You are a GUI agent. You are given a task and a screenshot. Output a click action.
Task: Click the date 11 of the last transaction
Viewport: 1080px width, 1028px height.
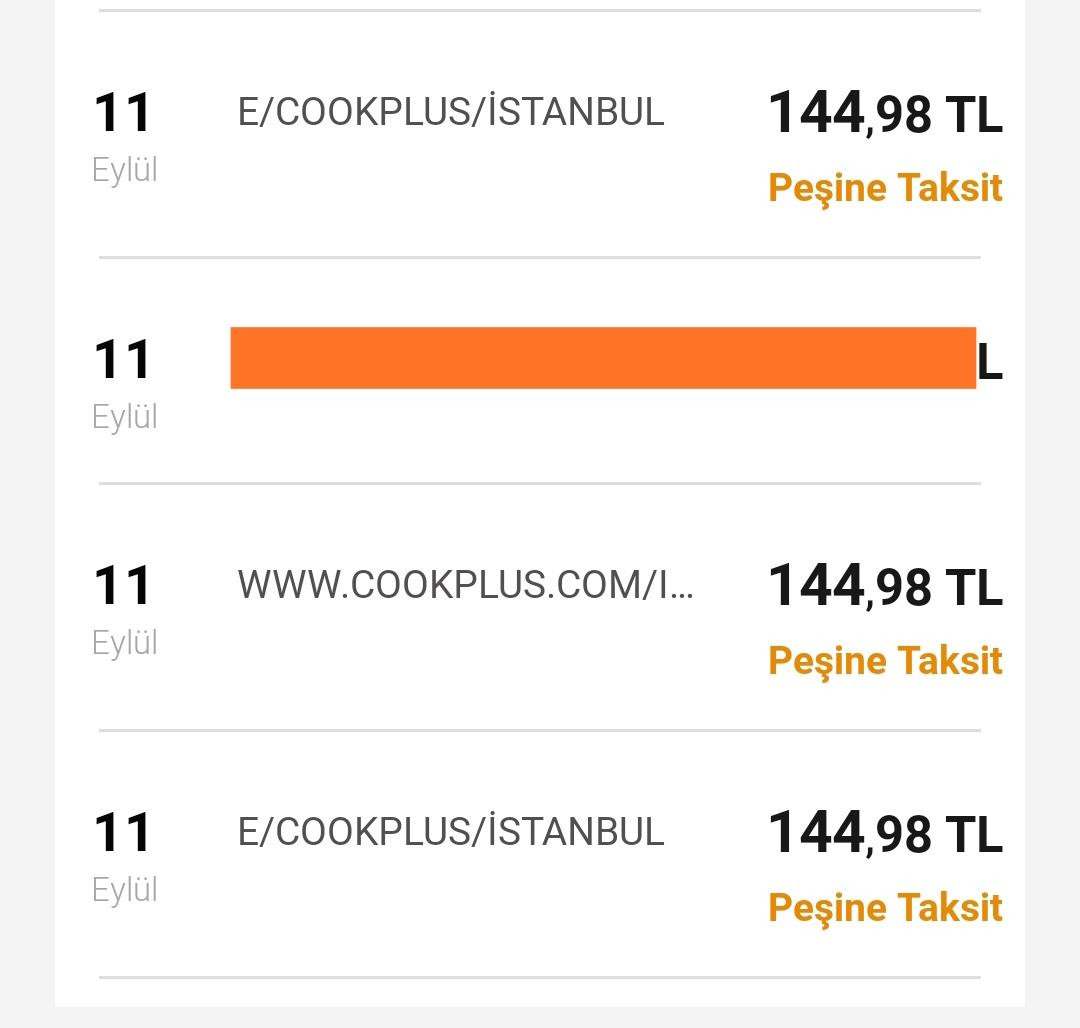pyautogui.click(x=122, y=832)
